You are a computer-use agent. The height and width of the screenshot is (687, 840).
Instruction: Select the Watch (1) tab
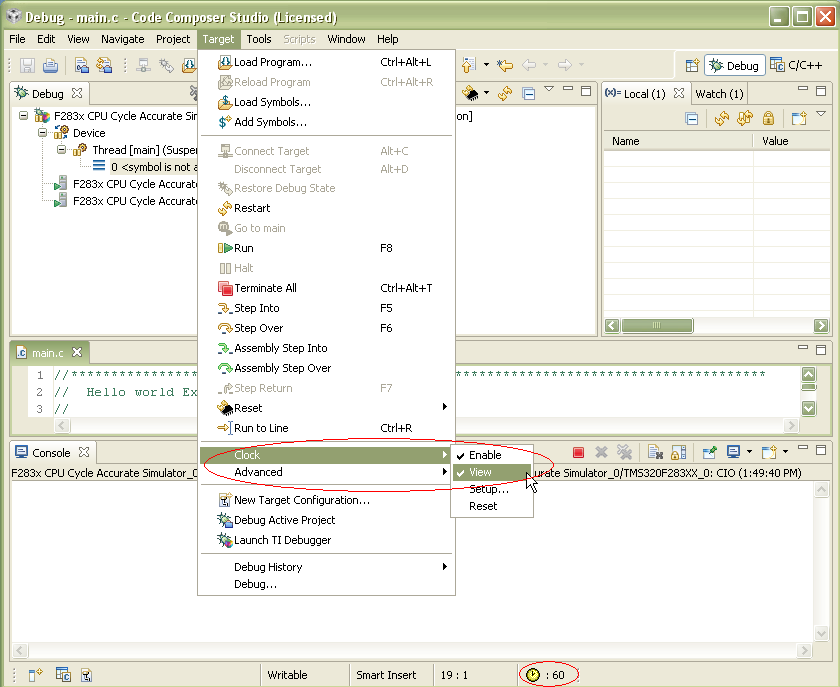coord(719,94)
